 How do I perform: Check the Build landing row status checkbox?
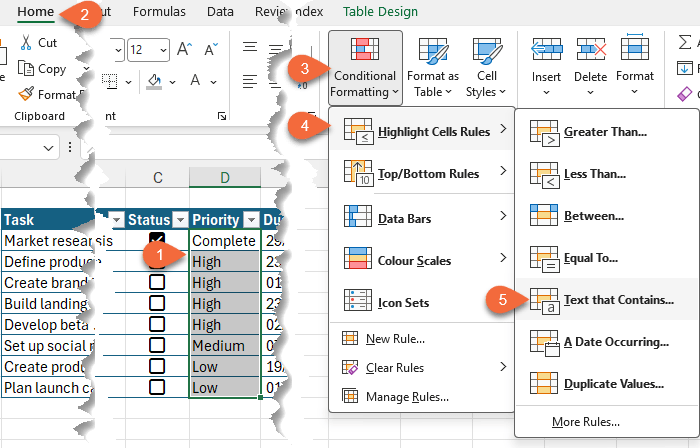tap(157, 303)
